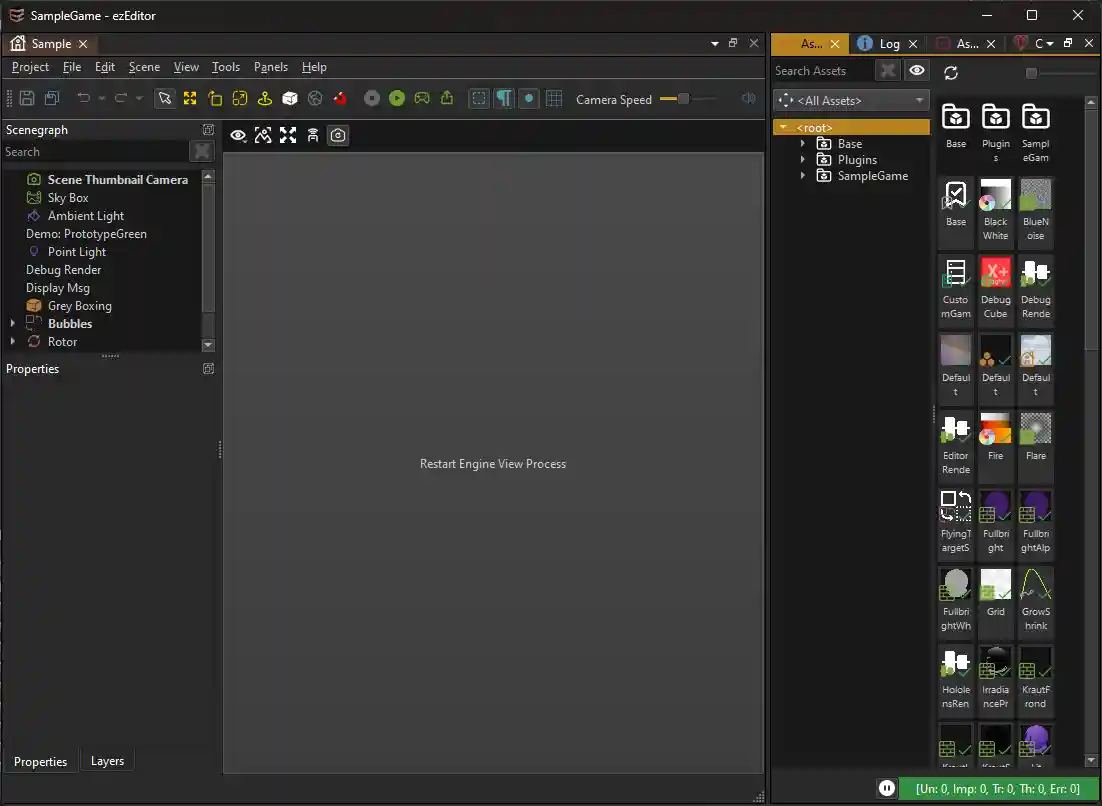The height and width of the screenshot is (806, 1102).
Task: Adjust the Camera Speed slider
Action: click(683, 98)
